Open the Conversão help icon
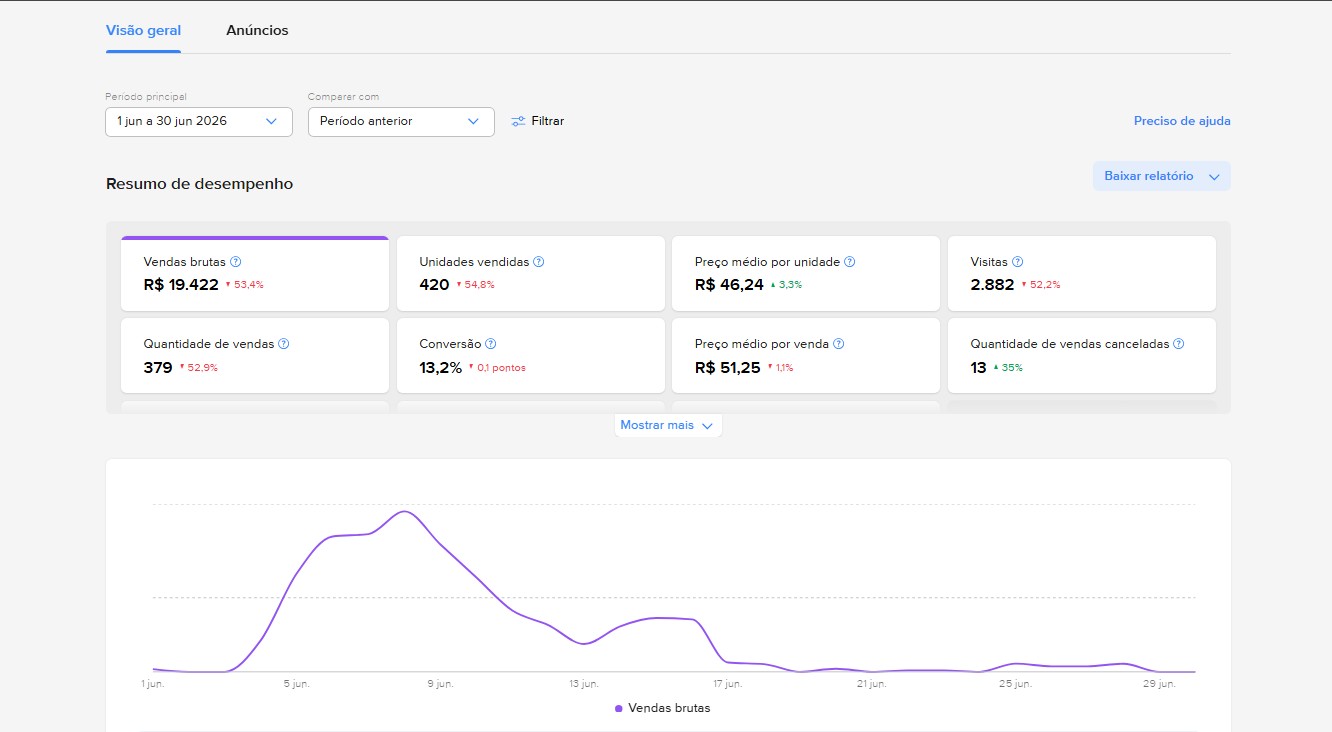Screen dimensions: 1332x732 (x=491, y=344)
